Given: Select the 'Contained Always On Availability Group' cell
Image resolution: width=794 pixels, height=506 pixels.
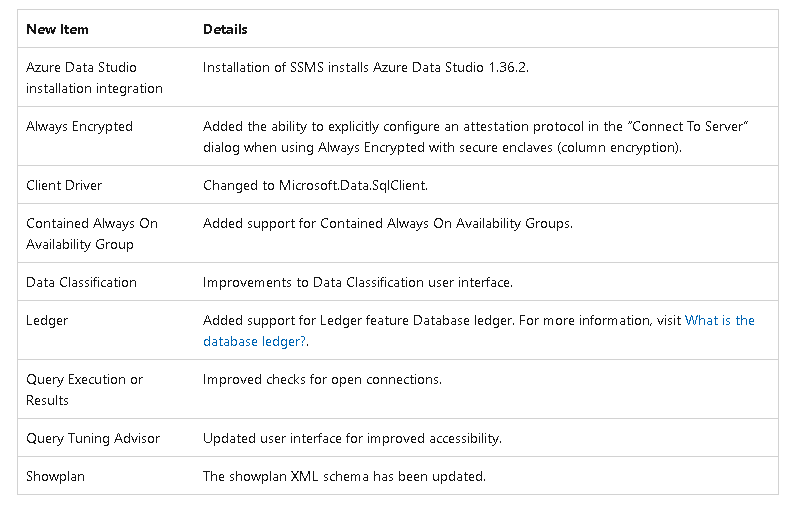Looking at the screenshot, I should point(92,233).
